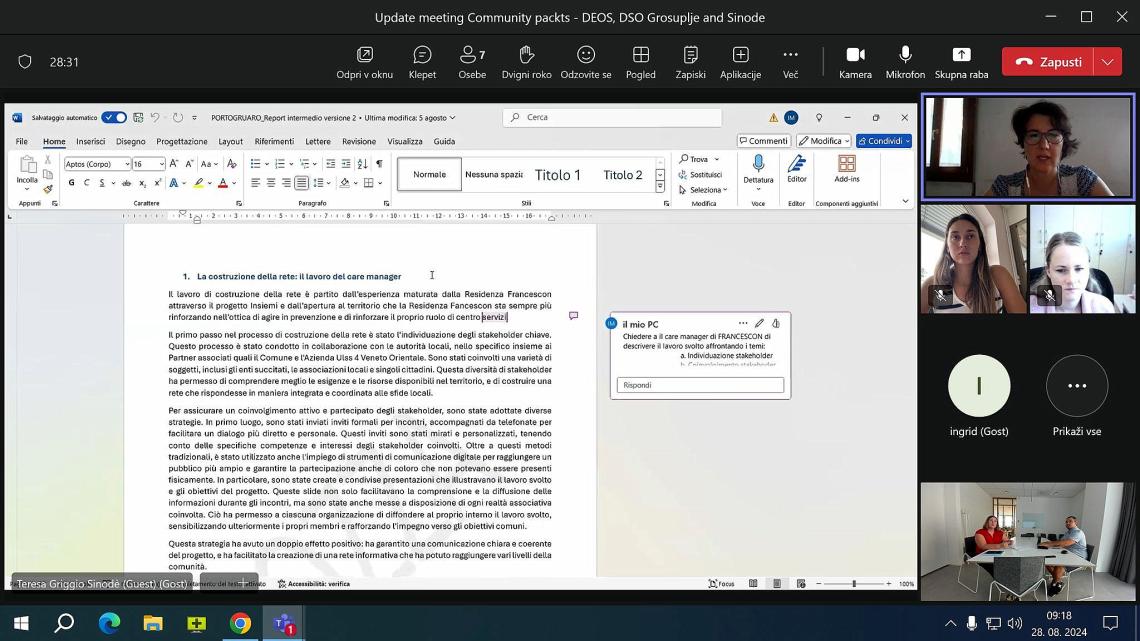This screenshot has width=1140, height=641.
Task: Click the numbered list icon
Action: 280,164
